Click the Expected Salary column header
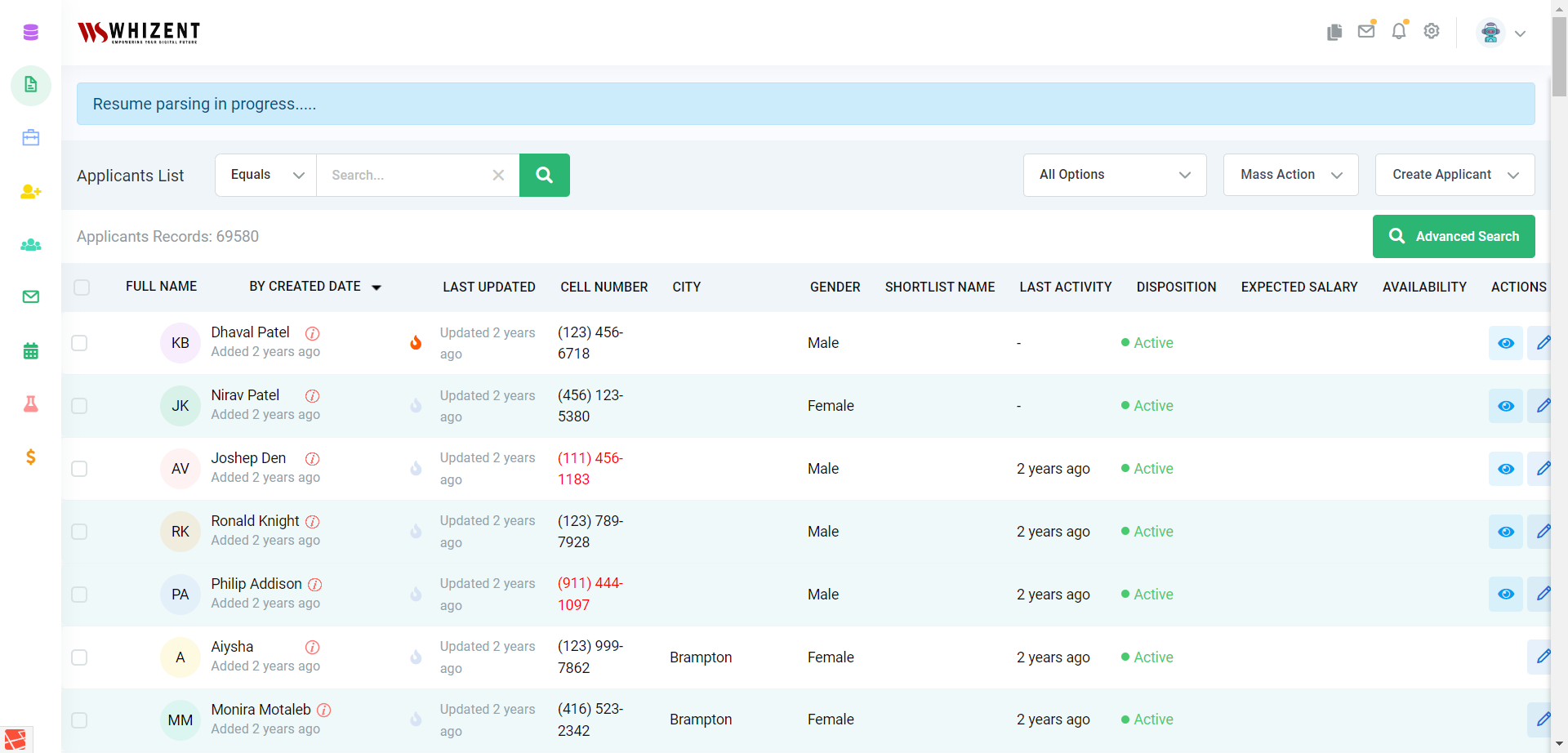This screenshot has width=1568, height=753. tap(1299, 287)
